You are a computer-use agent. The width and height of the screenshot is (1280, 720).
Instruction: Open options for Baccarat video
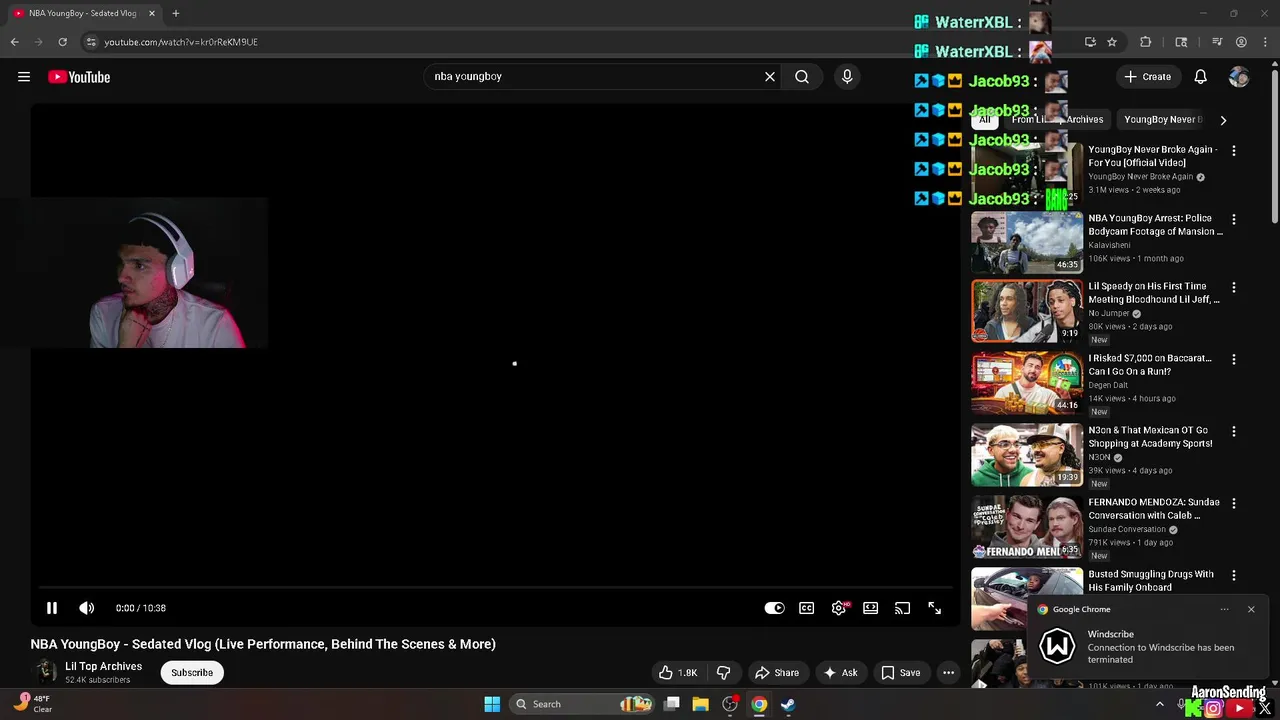pos(1234,359)
